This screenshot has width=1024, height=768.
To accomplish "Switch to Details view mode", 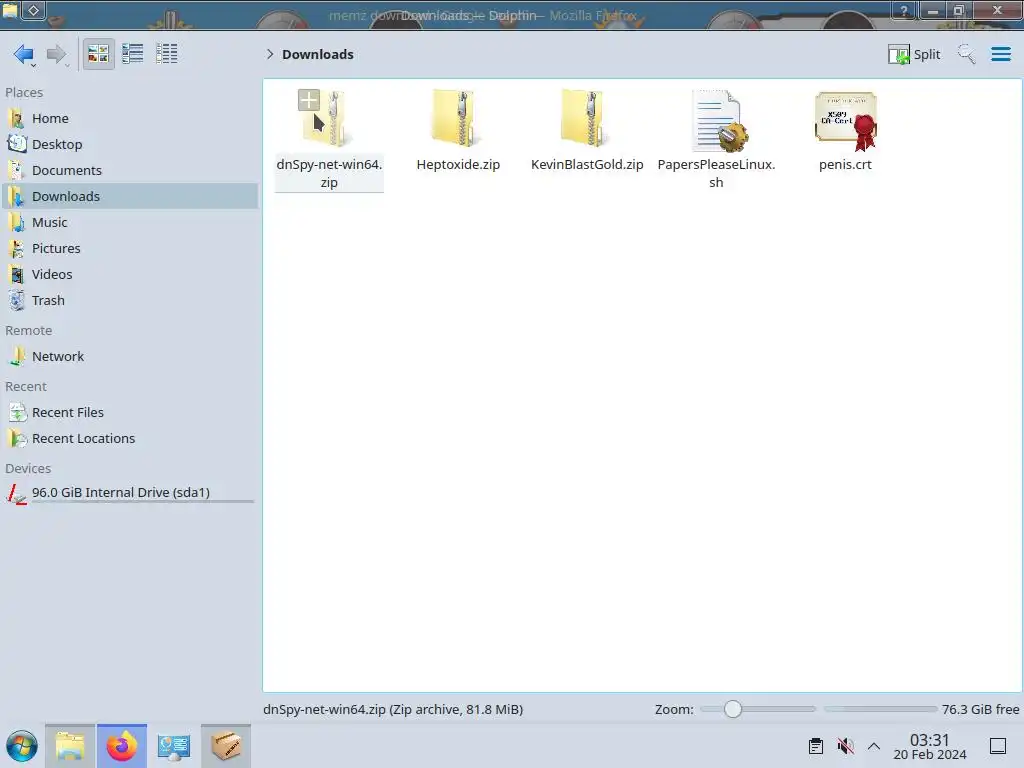I will [x=167, y=54].
